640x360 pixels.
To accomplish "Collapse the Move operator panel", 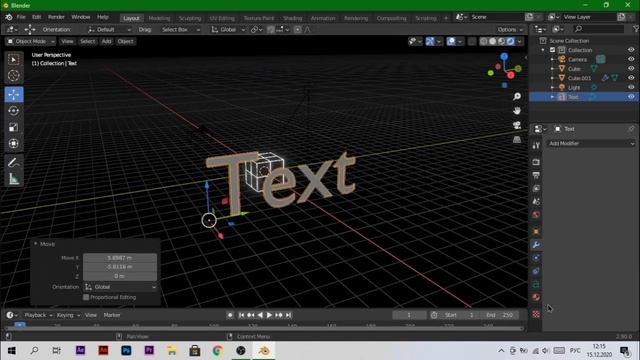I will 36,244.
